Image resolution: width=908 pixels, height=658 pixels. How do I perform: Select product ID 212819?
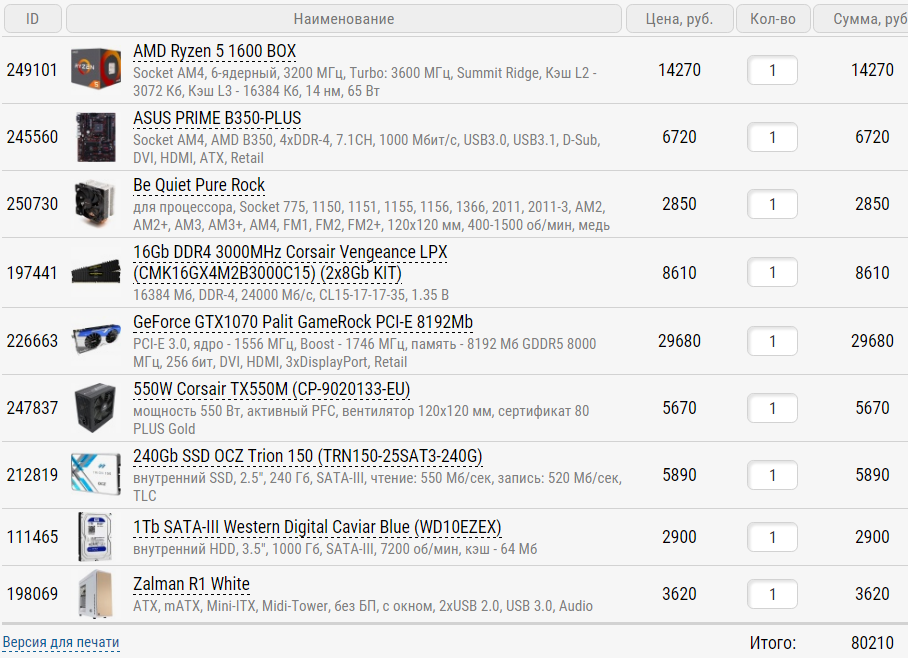(x=32, y=476)
